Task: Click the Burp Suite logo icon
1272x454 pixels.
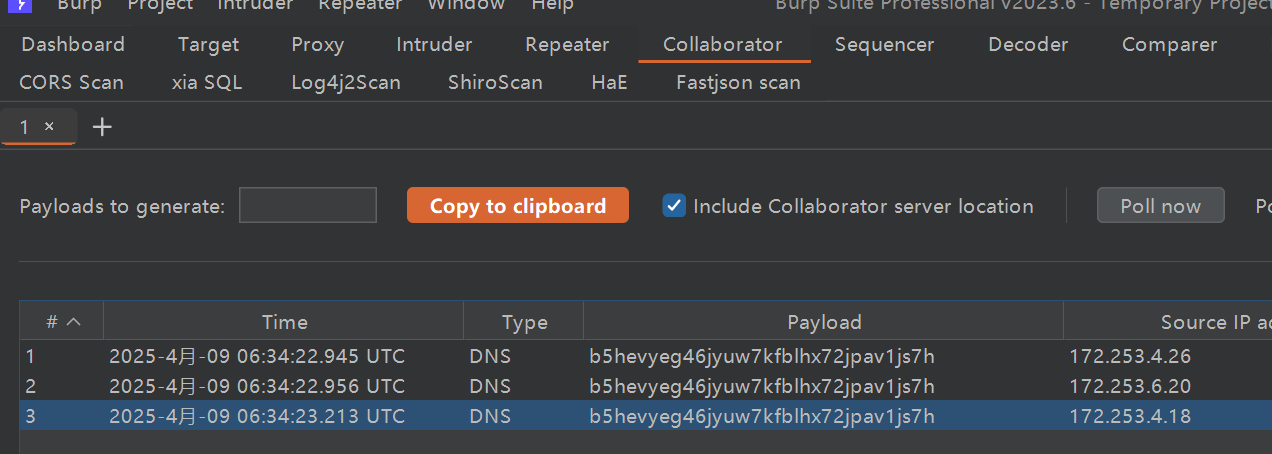Action: click(18, 5)
